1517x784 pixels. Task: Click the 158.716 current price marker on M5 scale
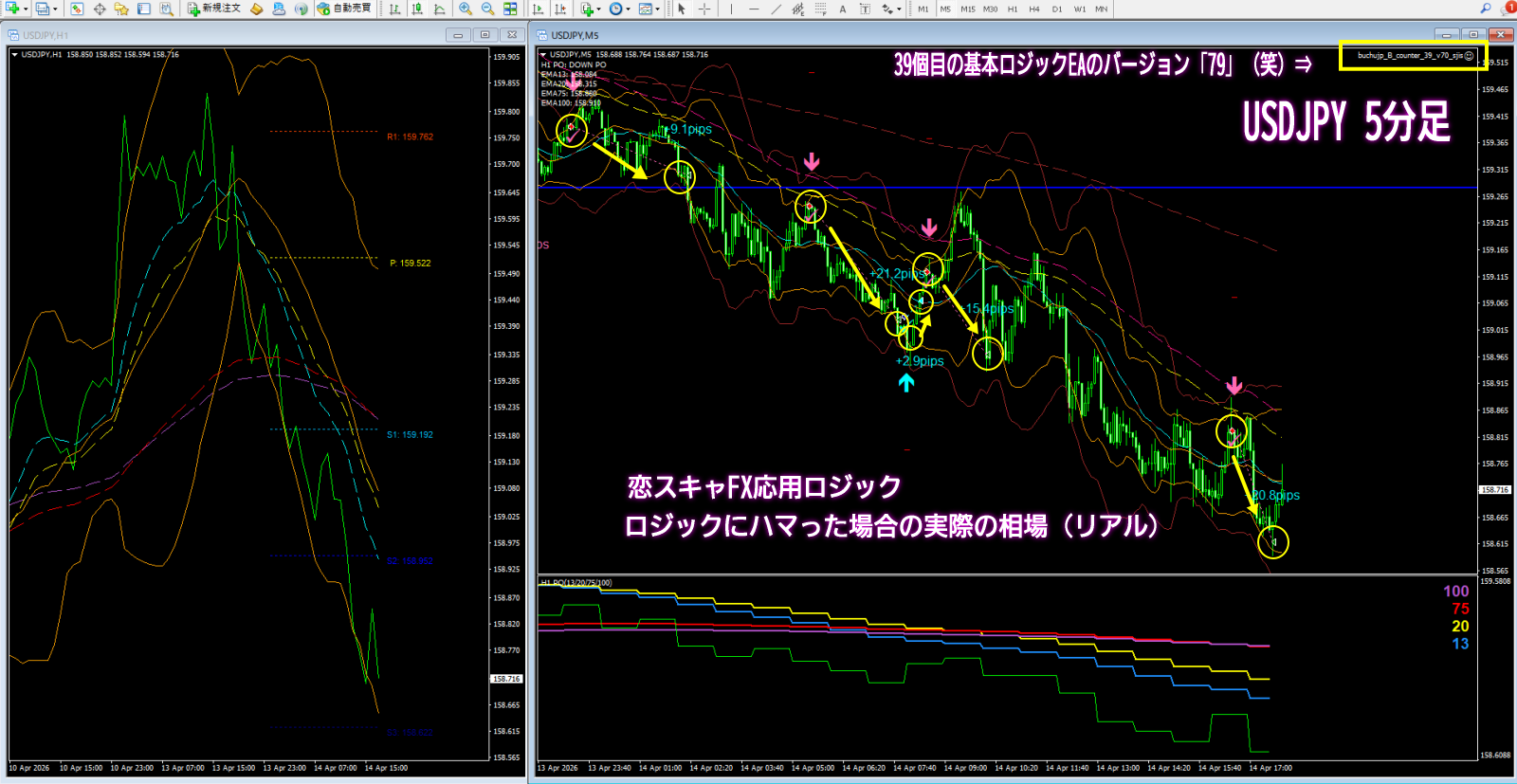pos(1495,490)
